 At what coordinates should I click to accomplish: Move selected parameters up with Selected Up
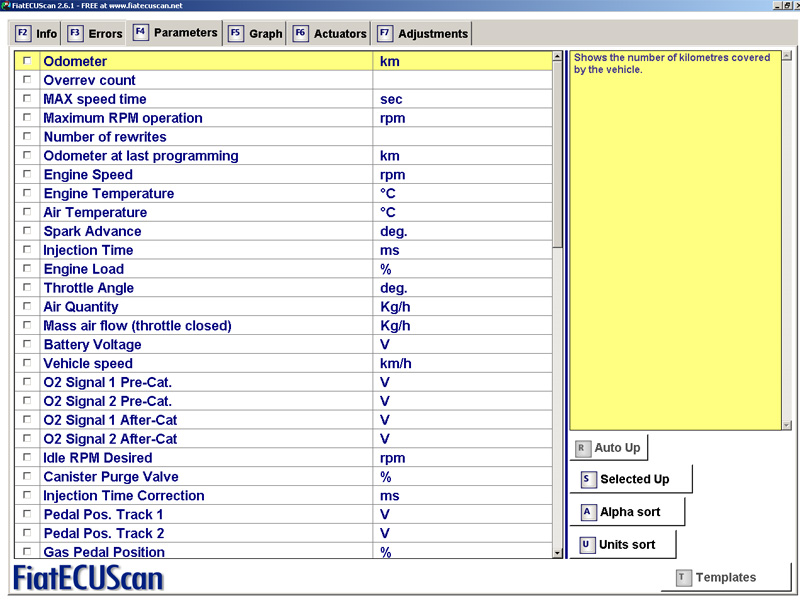point(631,479)
